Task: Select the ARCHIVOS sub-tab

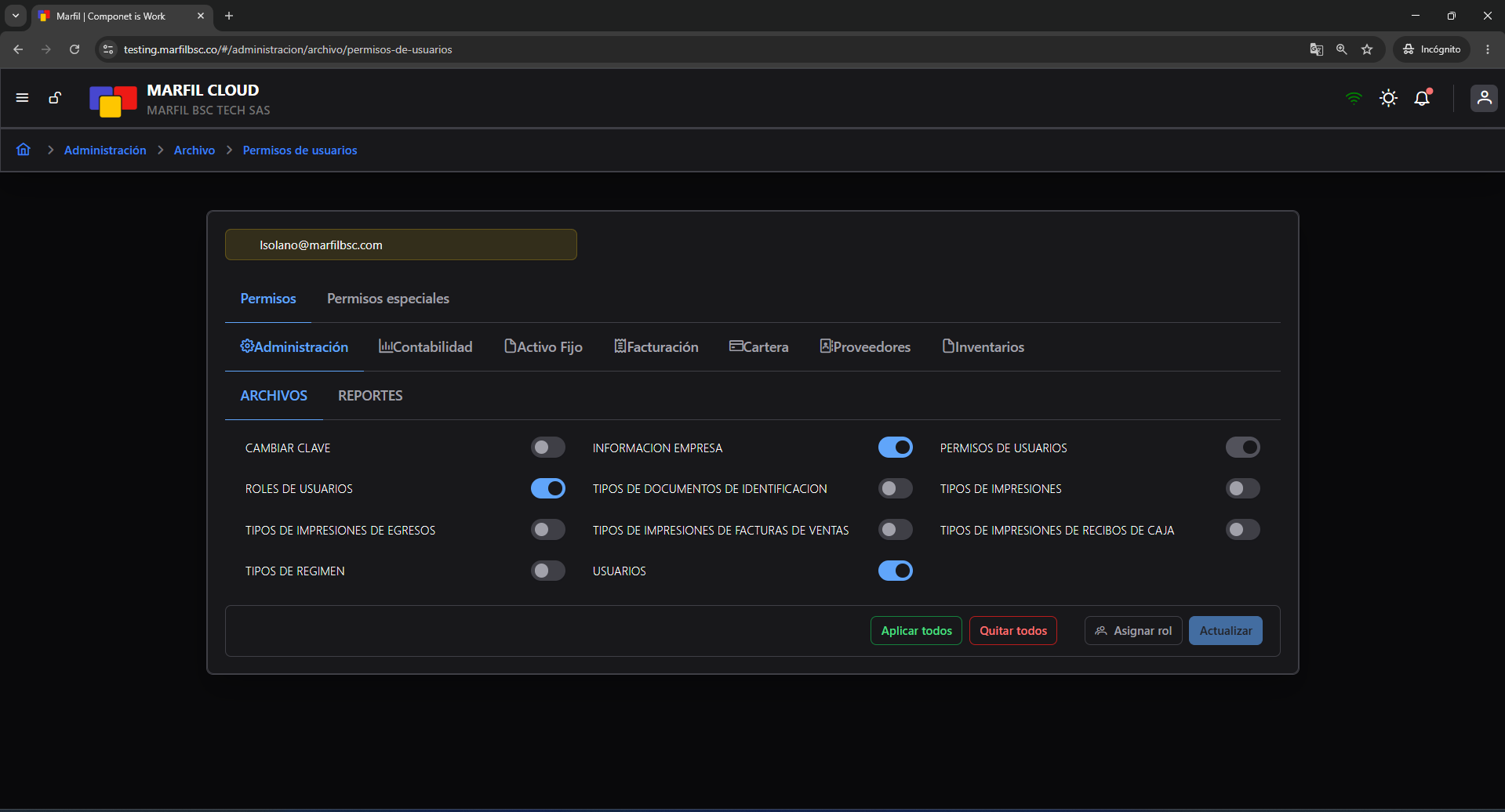Action: pos(274,396)
